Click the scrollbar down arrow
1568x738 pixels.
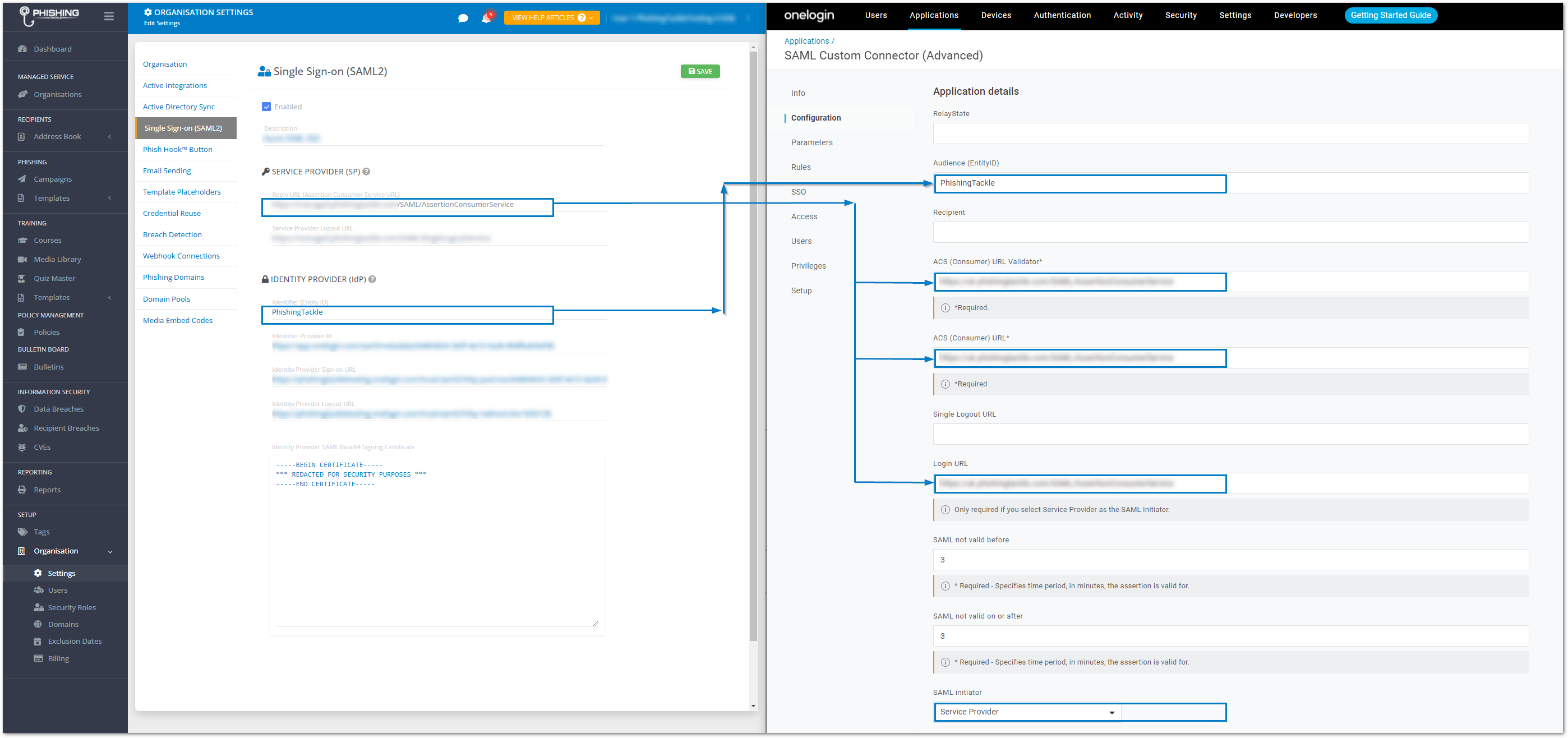click(x=754, y=707)
